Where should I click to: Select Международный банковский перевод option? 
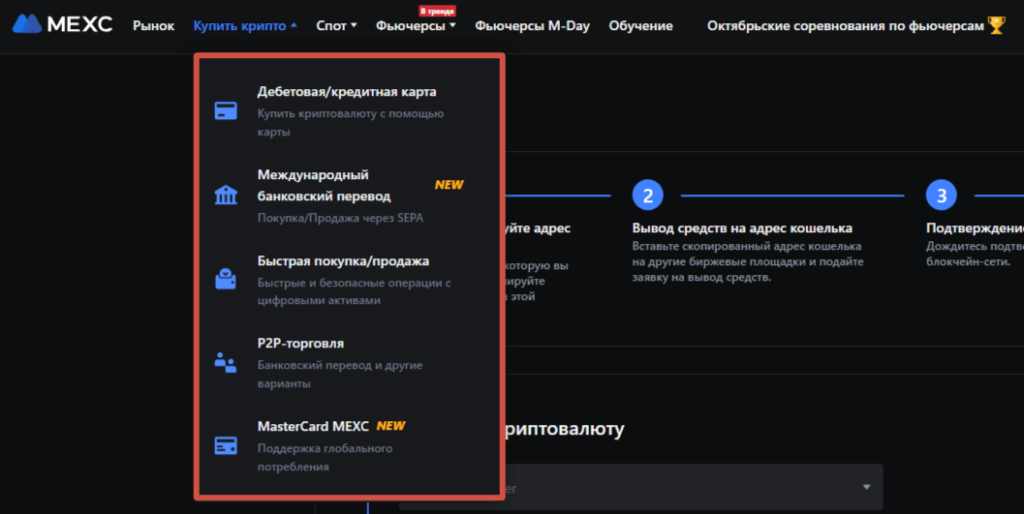click(324, 185)
